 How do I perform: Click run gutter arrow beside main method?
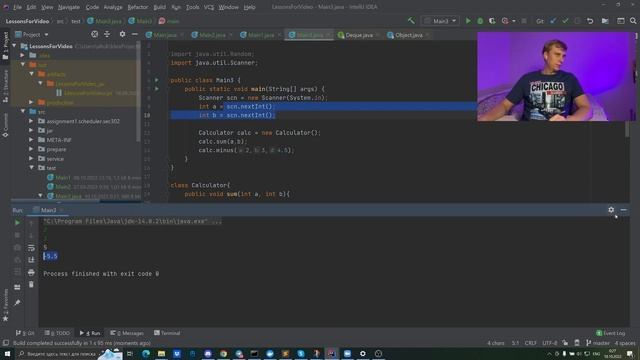click(x=157, y=89)
